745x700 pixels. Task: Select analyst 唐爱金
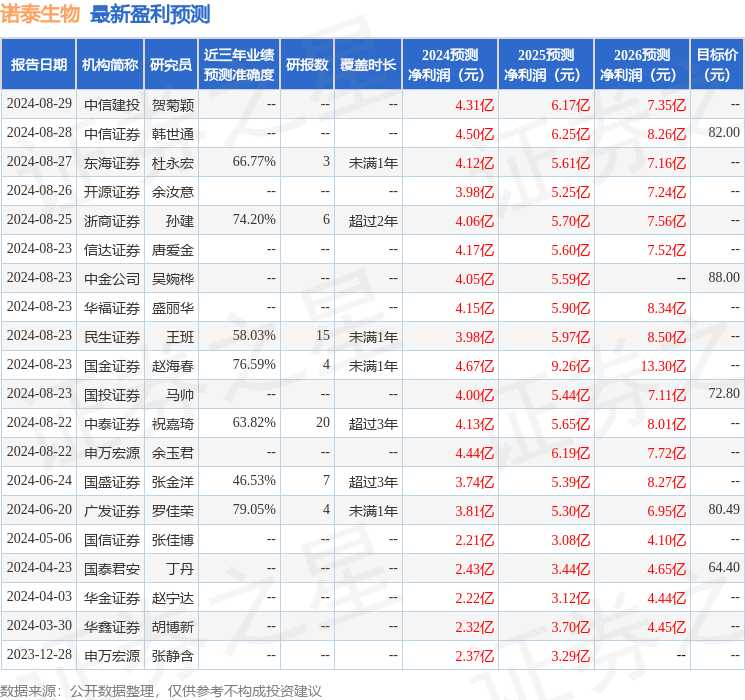click(x=173, y=250)
